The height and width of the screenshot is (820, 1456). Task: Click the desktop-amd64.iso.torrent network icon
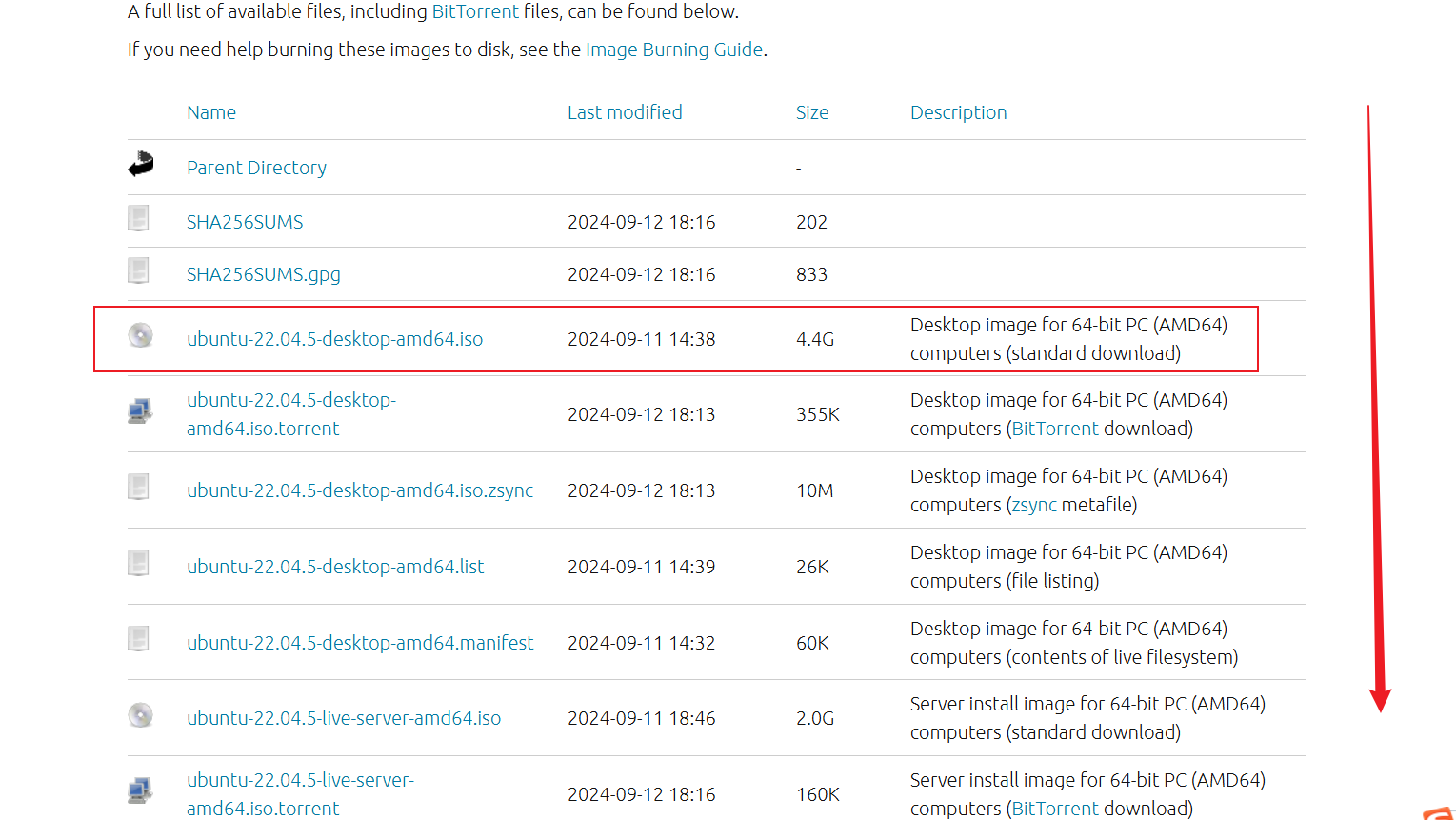(x=140, y=411)
